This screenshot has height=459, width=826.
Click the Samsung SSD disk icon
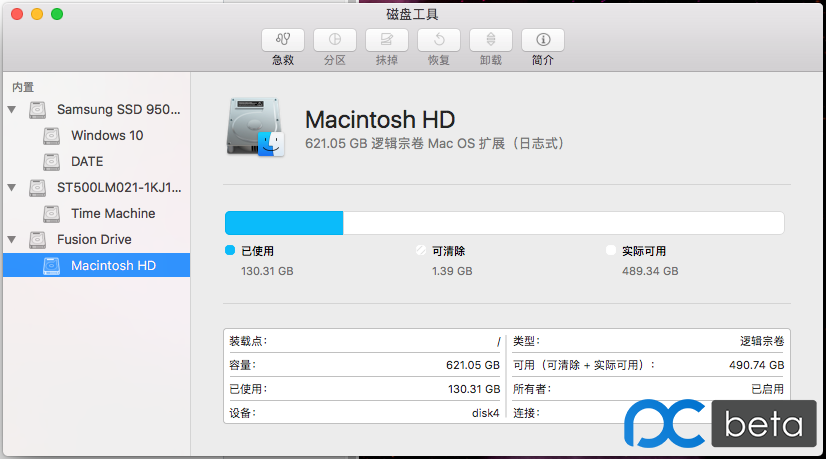coord(37,110)
